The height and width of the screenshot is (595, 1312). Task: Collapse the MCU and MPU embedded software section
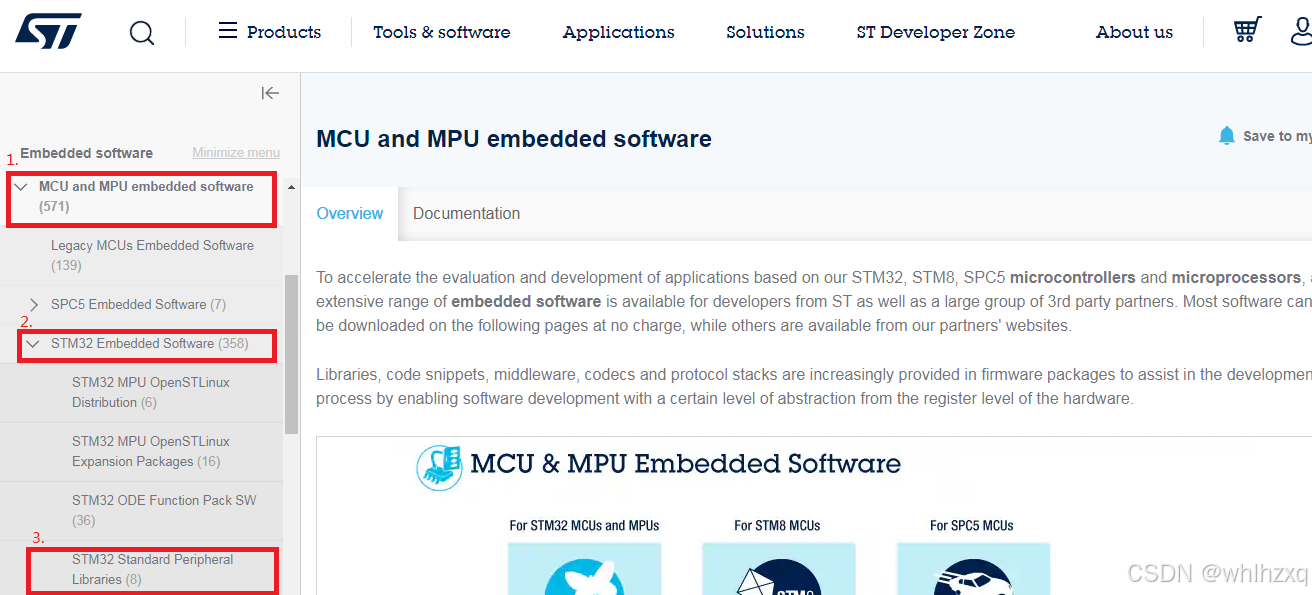coord(23,186)
